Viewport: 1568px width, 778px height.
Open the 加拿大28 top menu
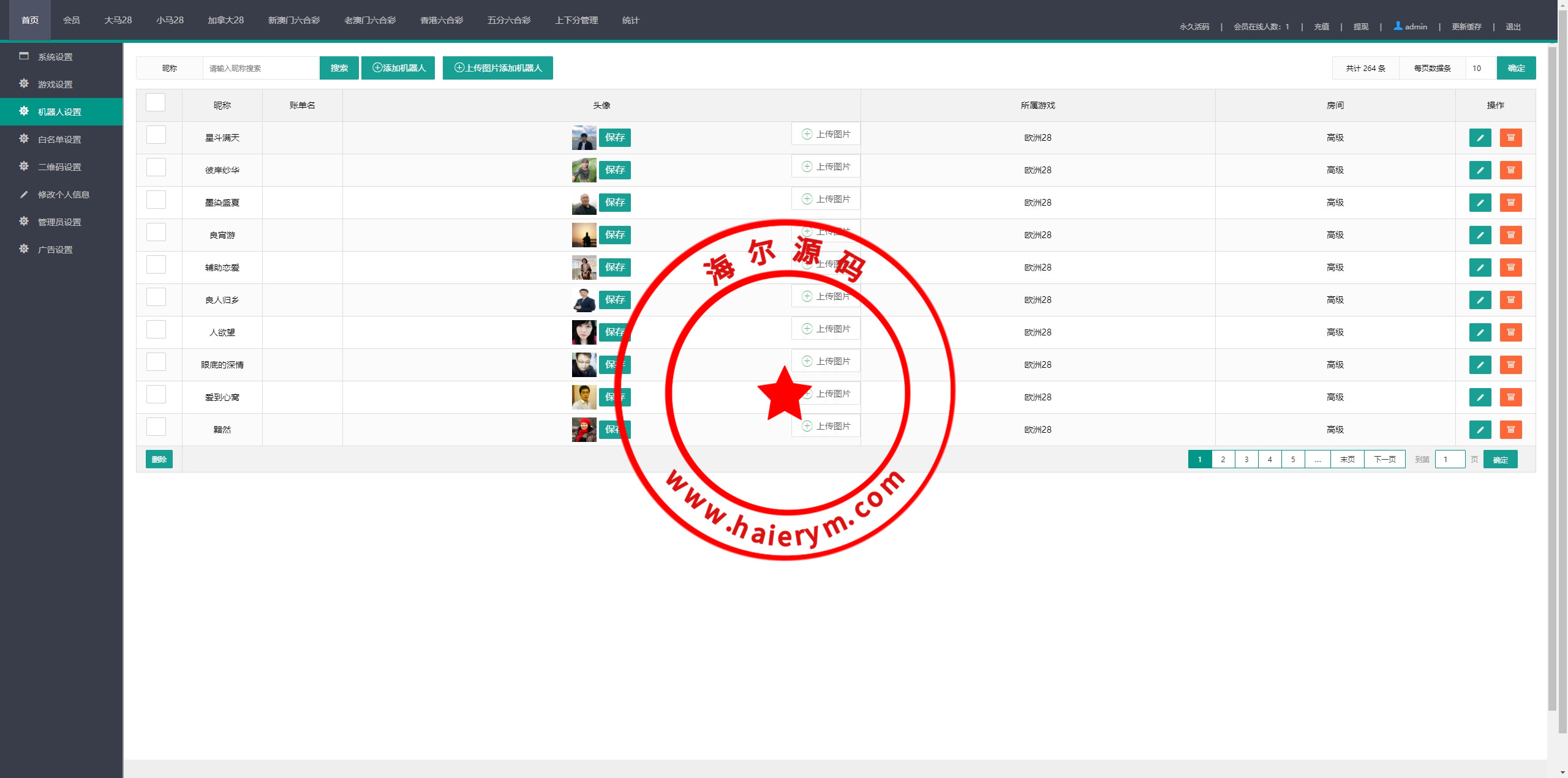click(x=225, y=20)
